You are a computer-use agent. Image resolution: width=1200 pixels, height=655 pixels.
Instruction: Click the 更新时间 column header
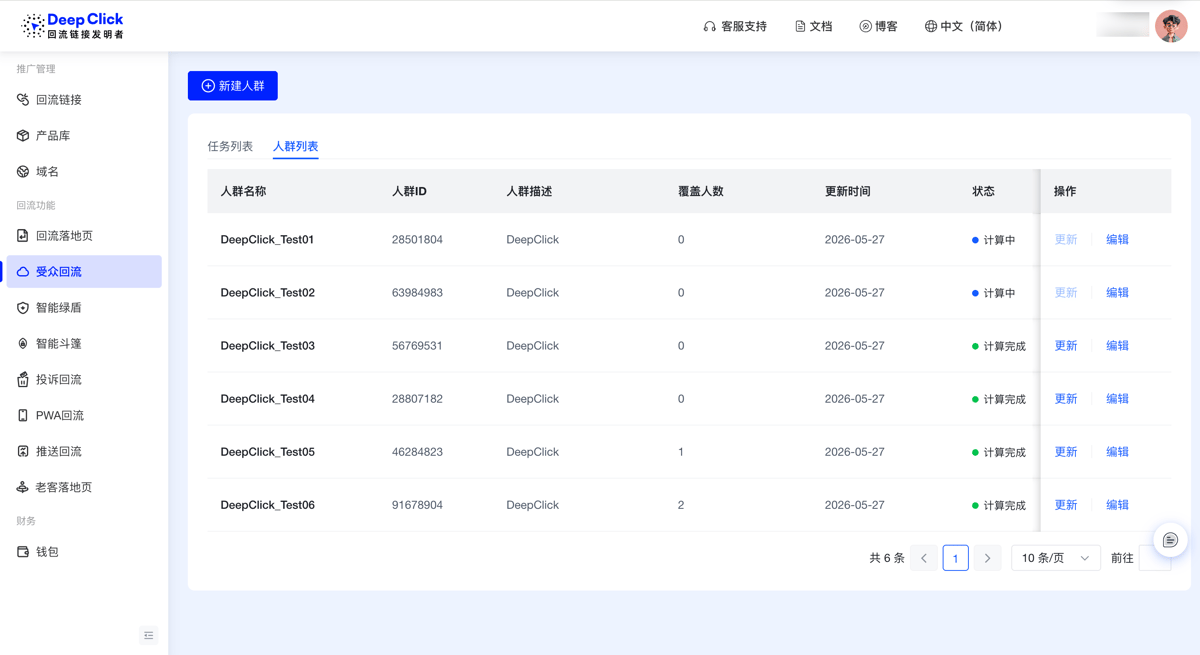click(x=847, y=191)
